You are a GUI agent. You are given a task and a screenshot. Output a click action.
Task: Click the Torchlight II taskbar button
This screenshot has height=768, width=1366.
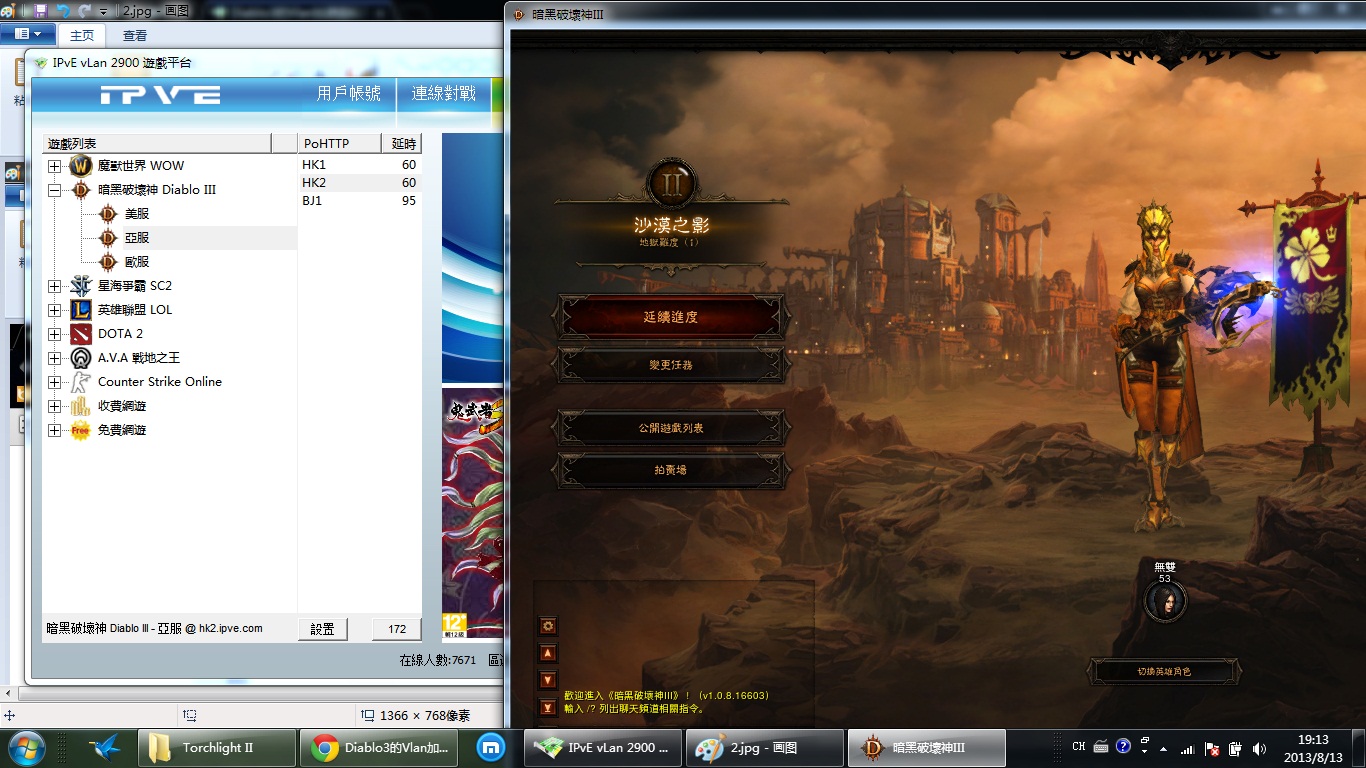(x=217, y=748)
